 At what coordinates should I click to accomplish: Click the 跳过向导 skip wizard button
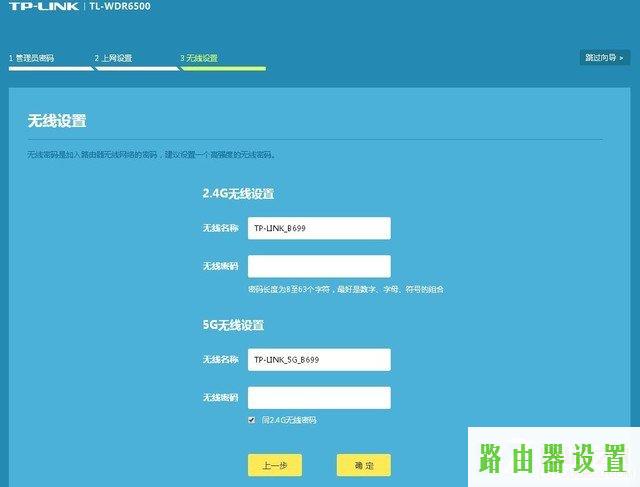[x=604, y=58]
